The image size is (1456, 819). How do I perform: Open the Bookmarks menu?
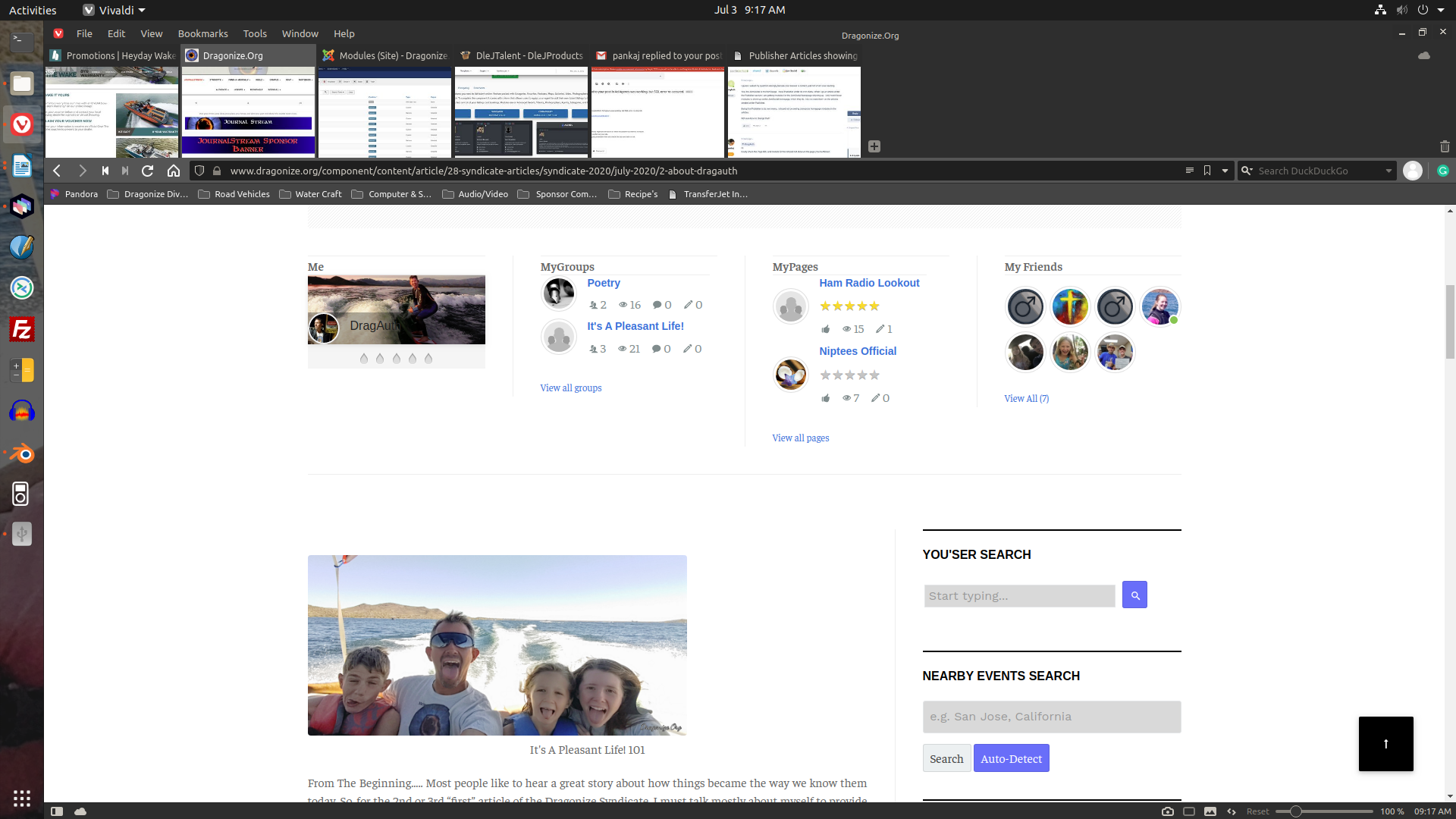click(202, 33)
